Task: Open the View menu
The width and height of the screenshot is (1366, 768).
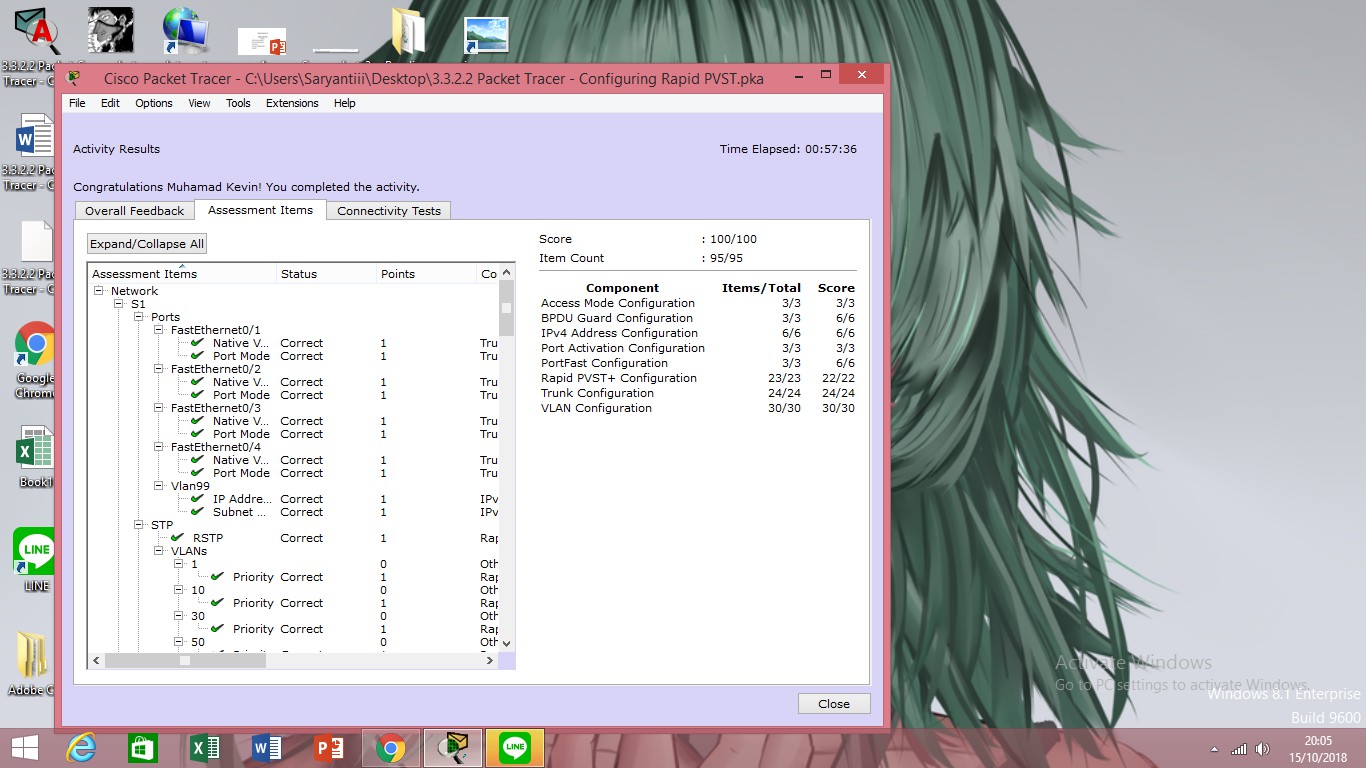Action: point(199,103)
